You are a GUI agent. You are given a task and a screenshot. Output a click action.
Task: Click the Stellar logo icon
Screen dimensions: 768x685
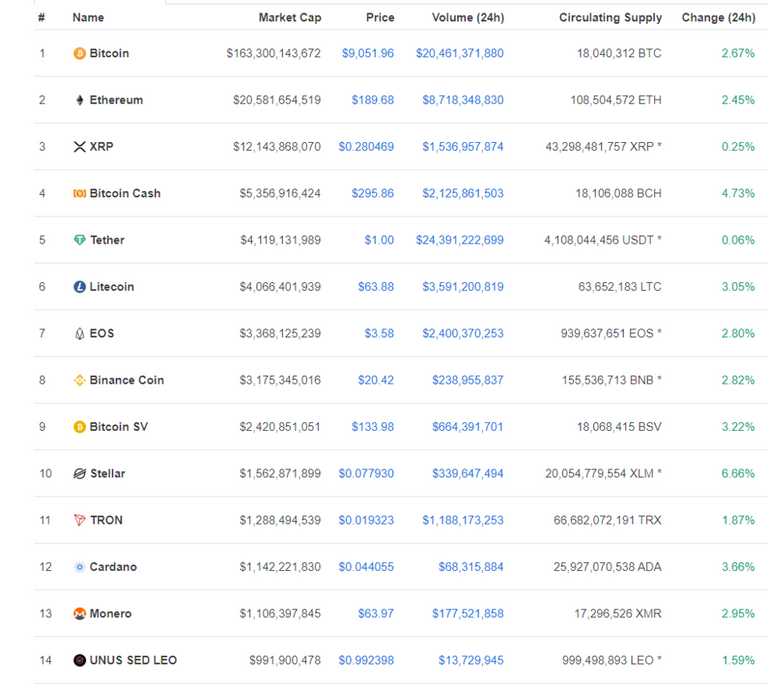tap(79, 473)
